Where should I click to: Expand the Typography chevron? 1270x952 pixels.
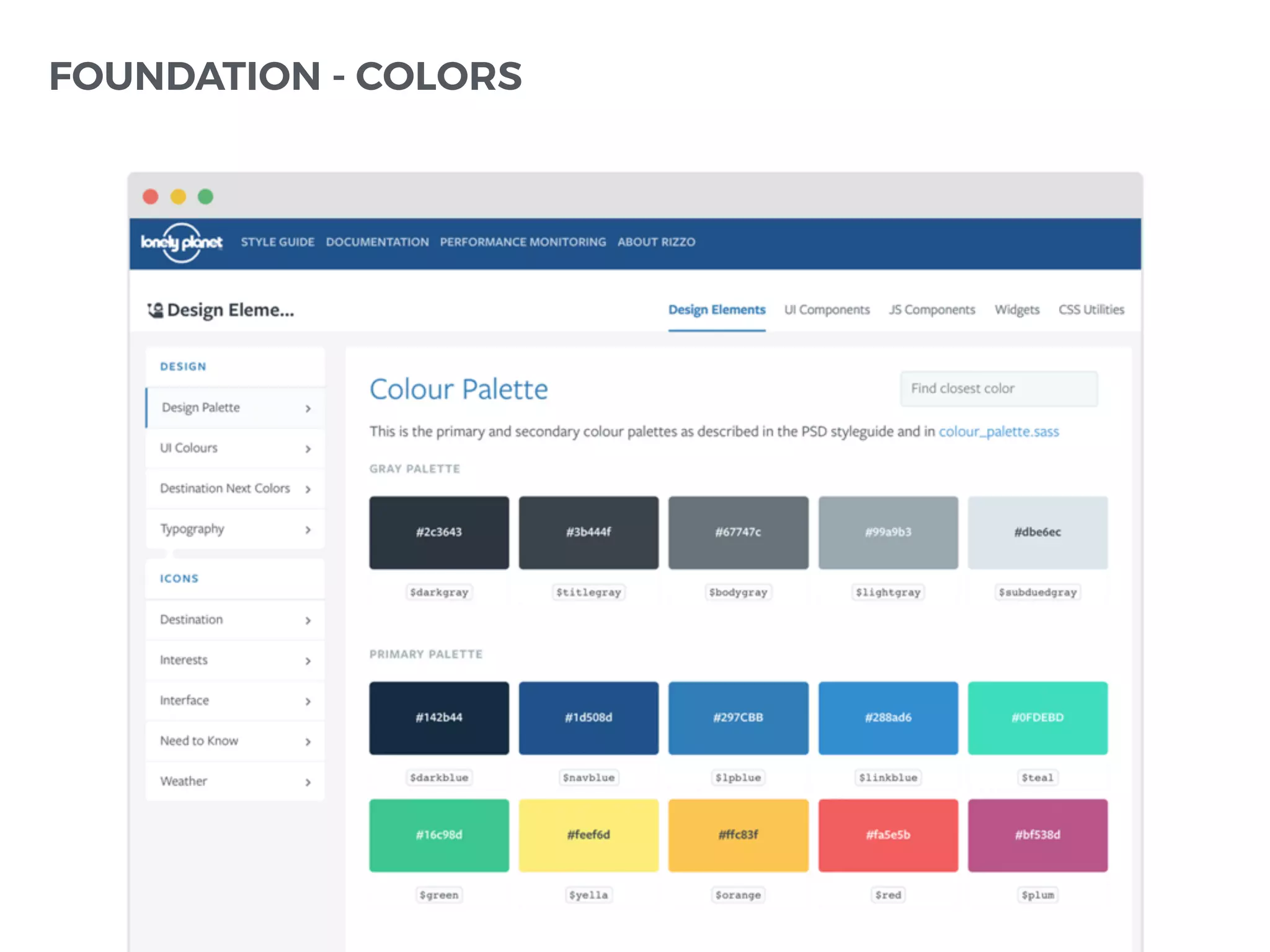point(308,530)
